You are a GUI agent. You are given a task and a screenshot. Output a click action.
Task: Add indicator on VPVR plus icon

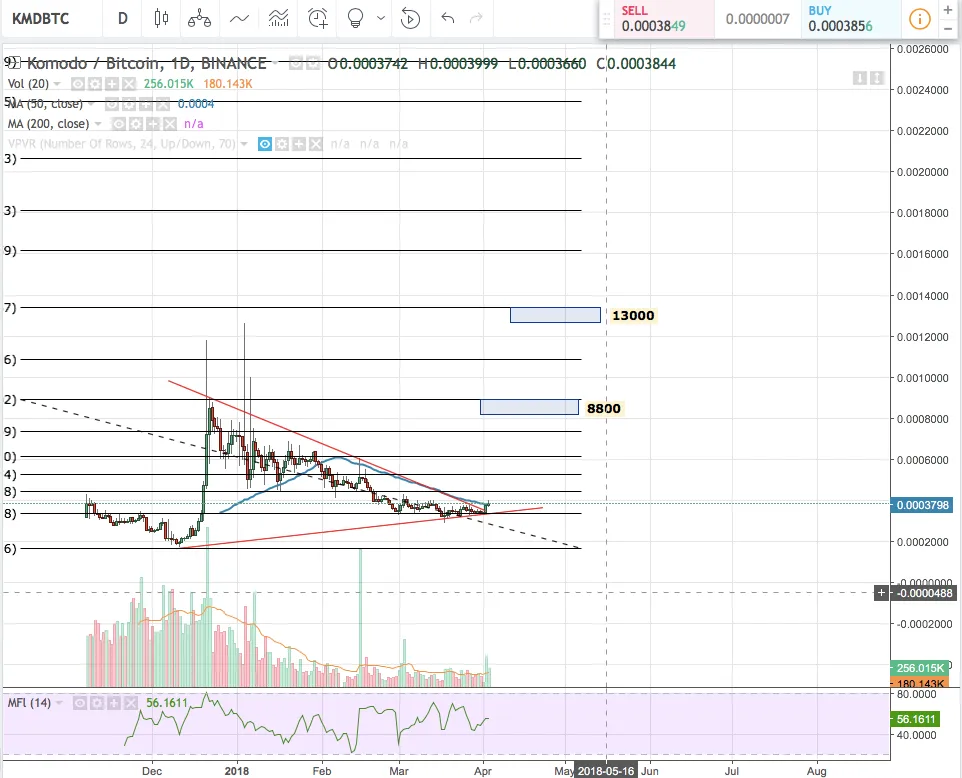(x=299, y=144)
